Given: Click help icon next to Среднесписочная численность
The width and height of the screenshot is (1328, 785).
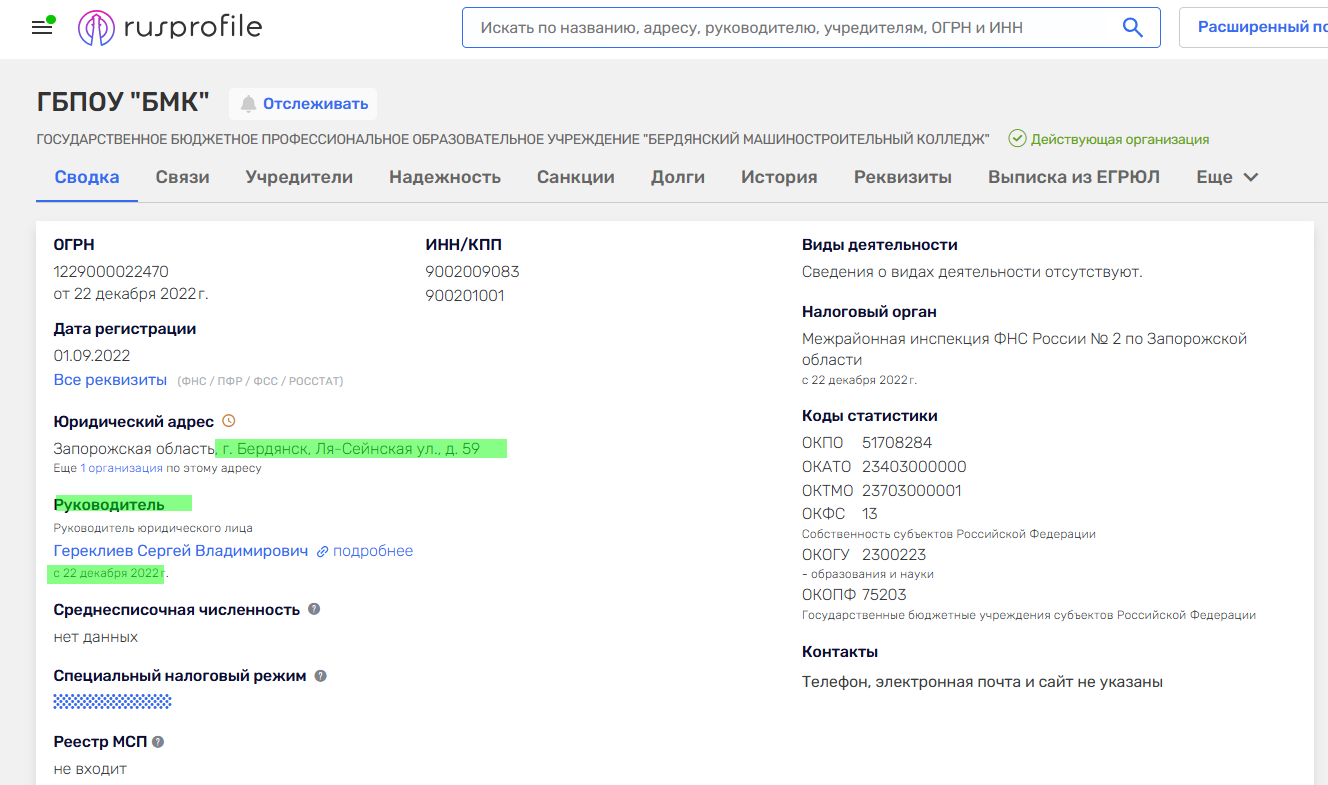Looking at the screenshot, I should [x=314, y=609].
